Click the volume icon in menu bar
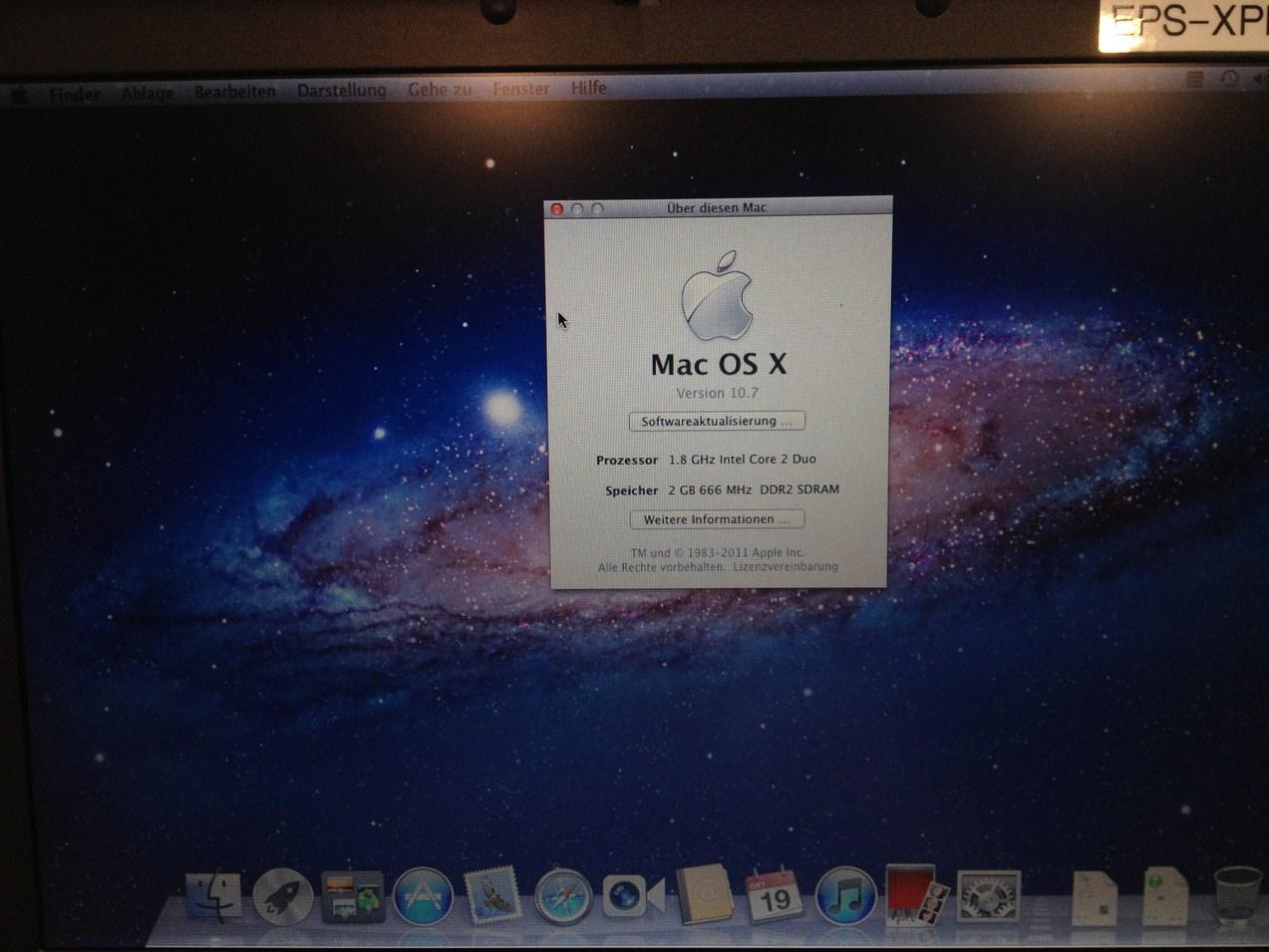Viewport: 1269px width, 952px height. pyautogui.click(x=1261, y=80)
